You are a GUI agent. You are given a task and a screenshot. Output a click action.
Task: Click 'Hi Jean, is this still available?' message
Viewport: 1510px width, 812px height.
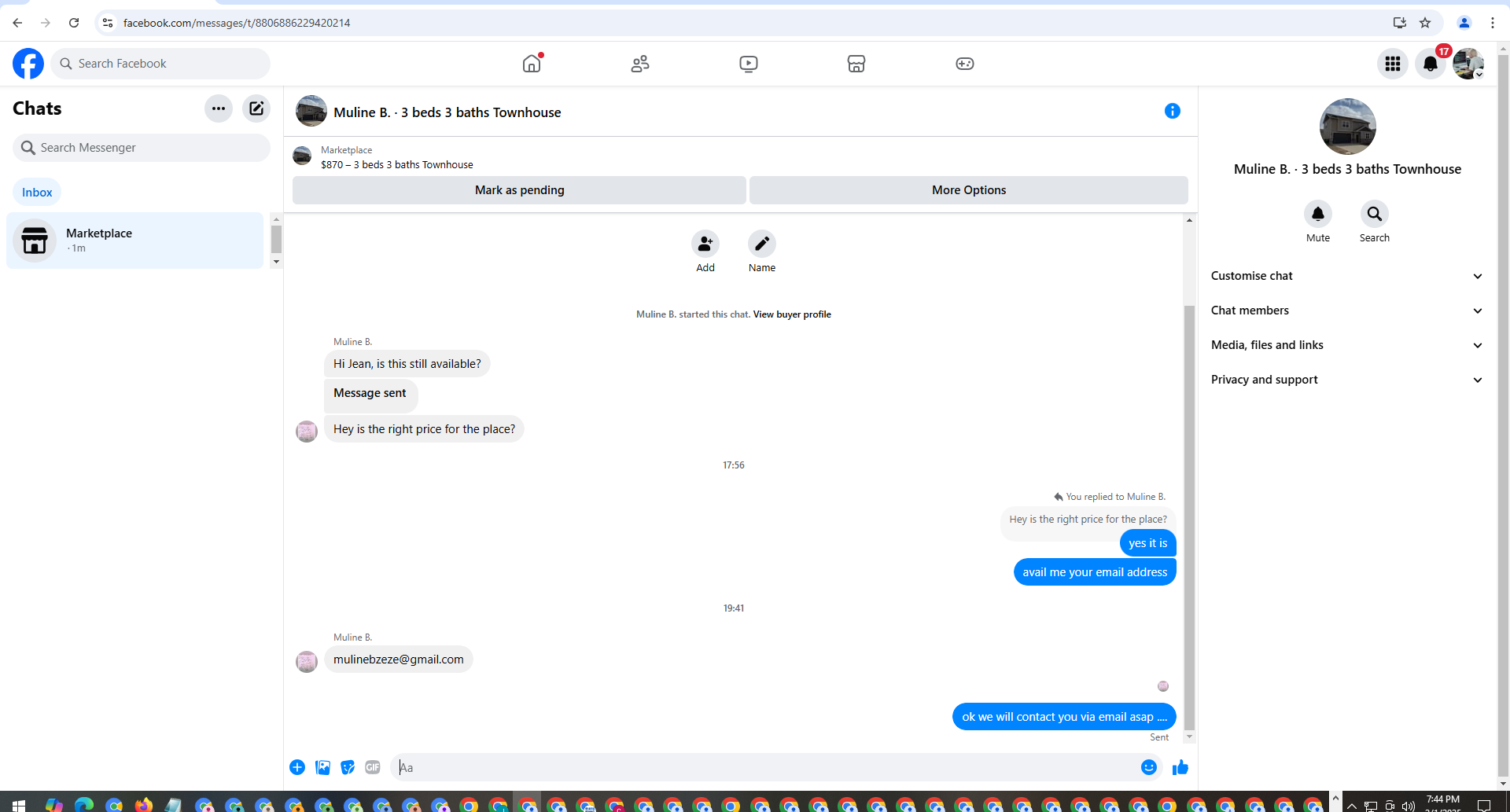tap(407, 364)
